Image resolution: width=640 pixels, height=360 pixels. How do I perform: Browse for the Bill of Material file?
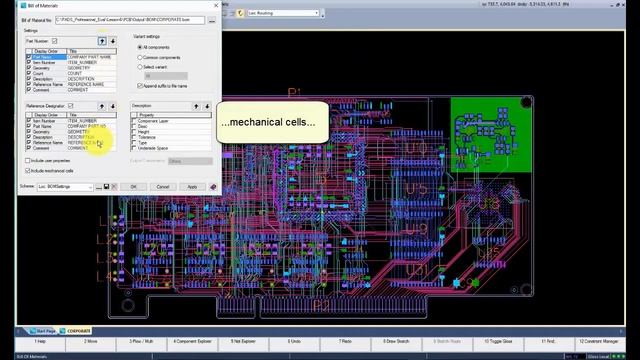coord(212,20)
